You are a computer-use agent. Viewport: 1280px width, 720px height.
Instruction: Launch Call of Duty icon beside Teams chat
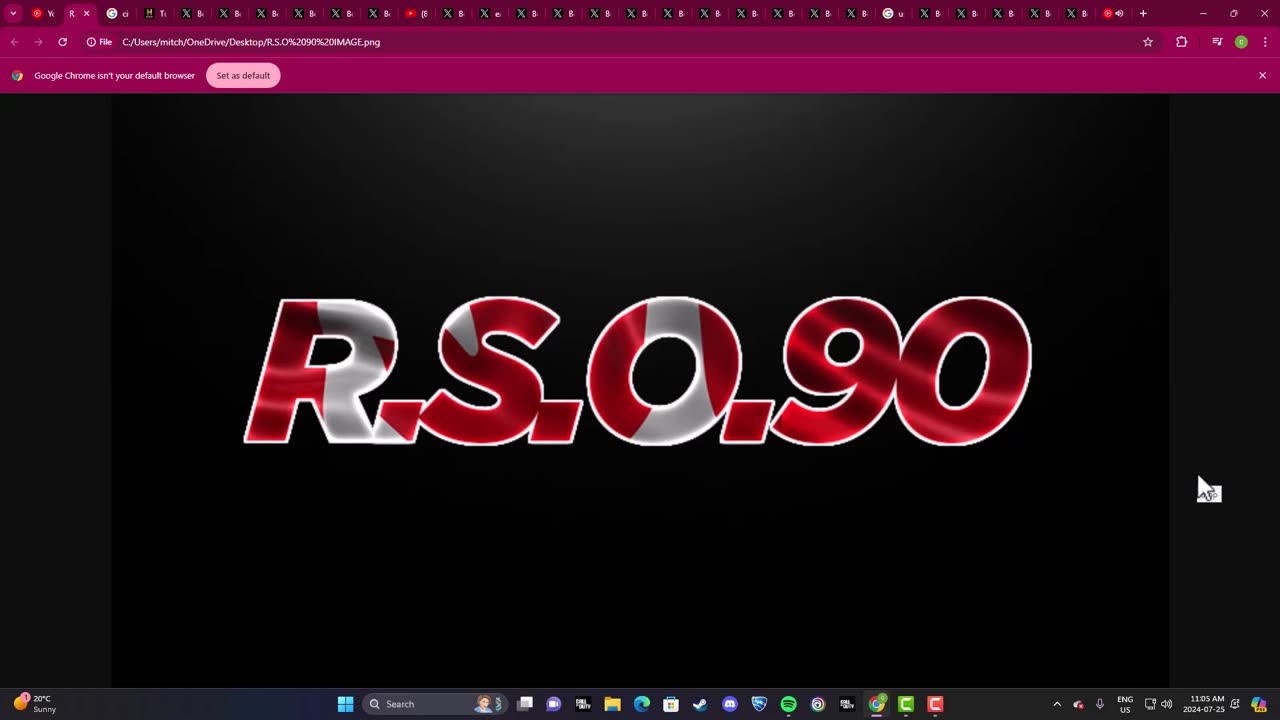pos(583,704)
